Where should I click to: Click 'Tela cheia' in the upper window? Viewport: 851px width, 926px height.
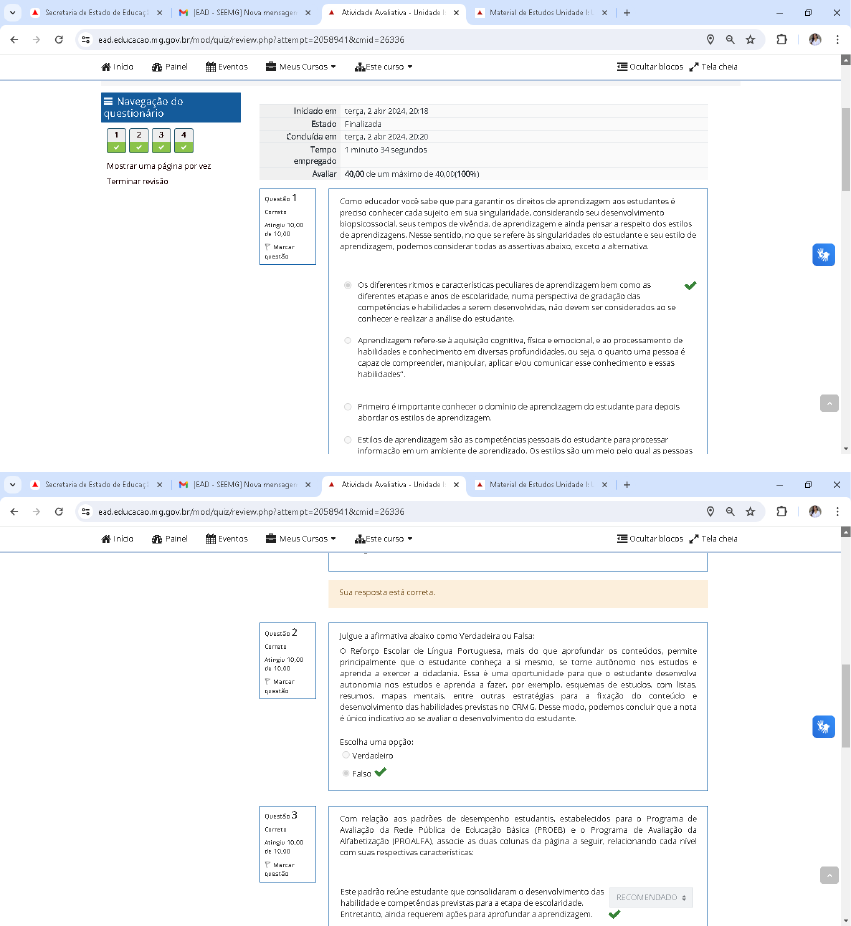[x=713, y=67]
